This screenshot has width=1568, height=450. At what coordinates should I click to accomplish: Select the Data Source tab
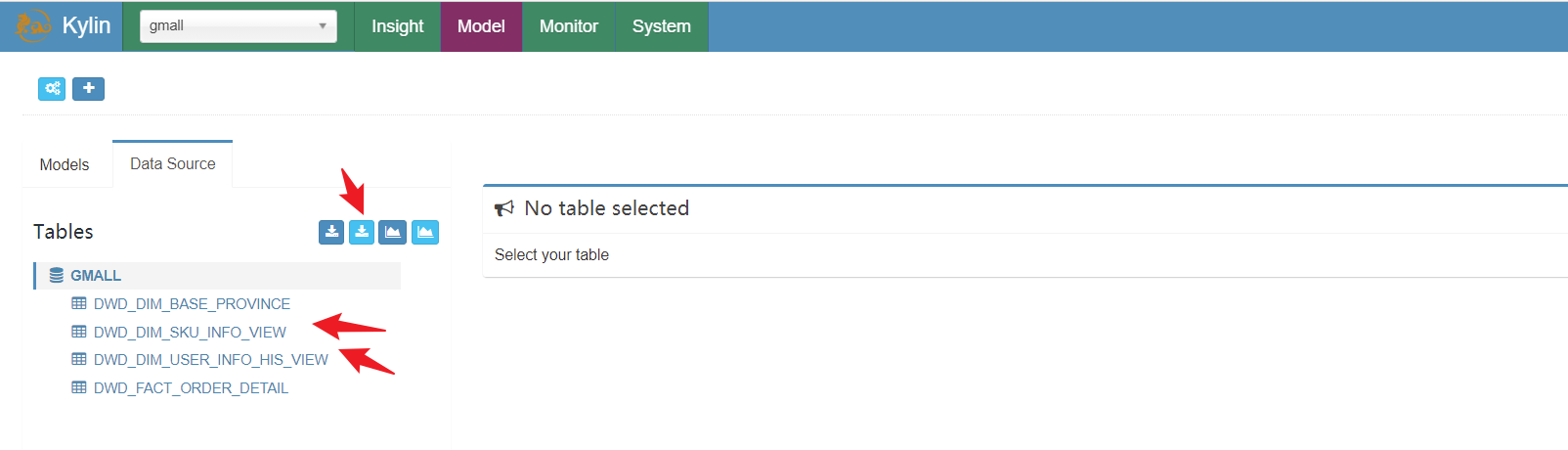click(x=173, y=164)
